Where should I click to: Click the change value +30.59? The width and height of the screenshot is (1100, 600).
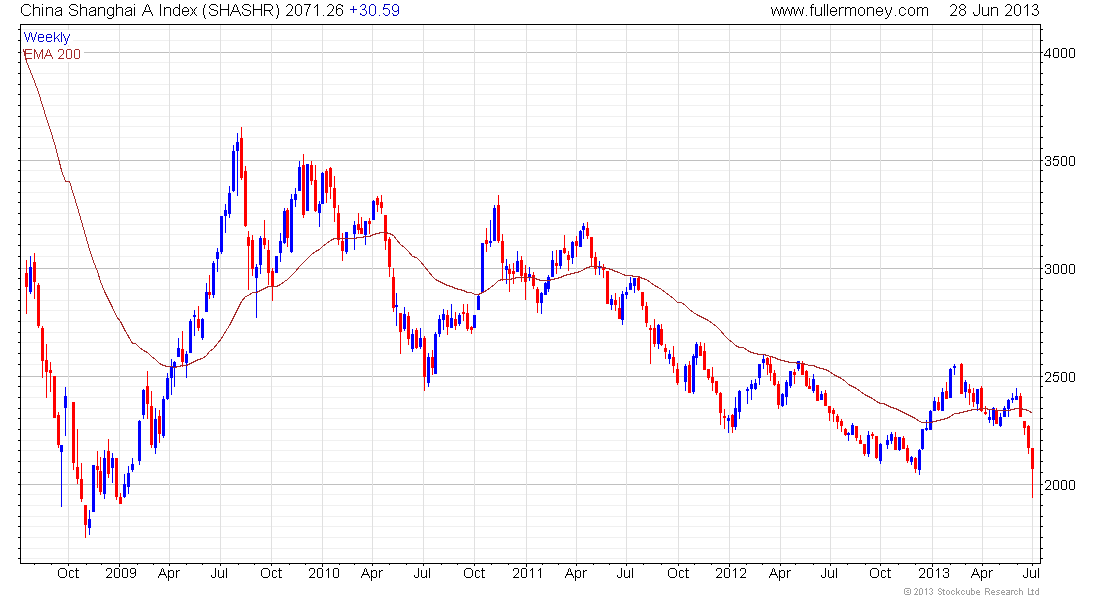pos(374,11)
